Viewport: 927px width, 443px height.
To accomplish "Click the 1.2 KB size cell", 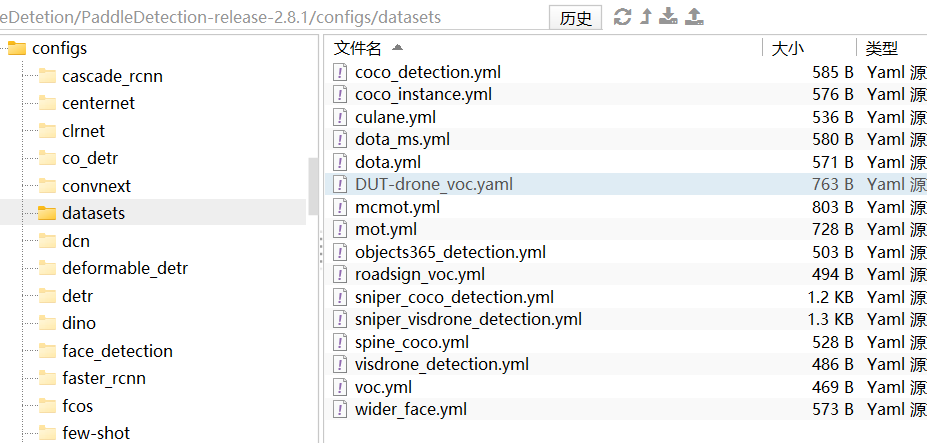I will 830,298.
